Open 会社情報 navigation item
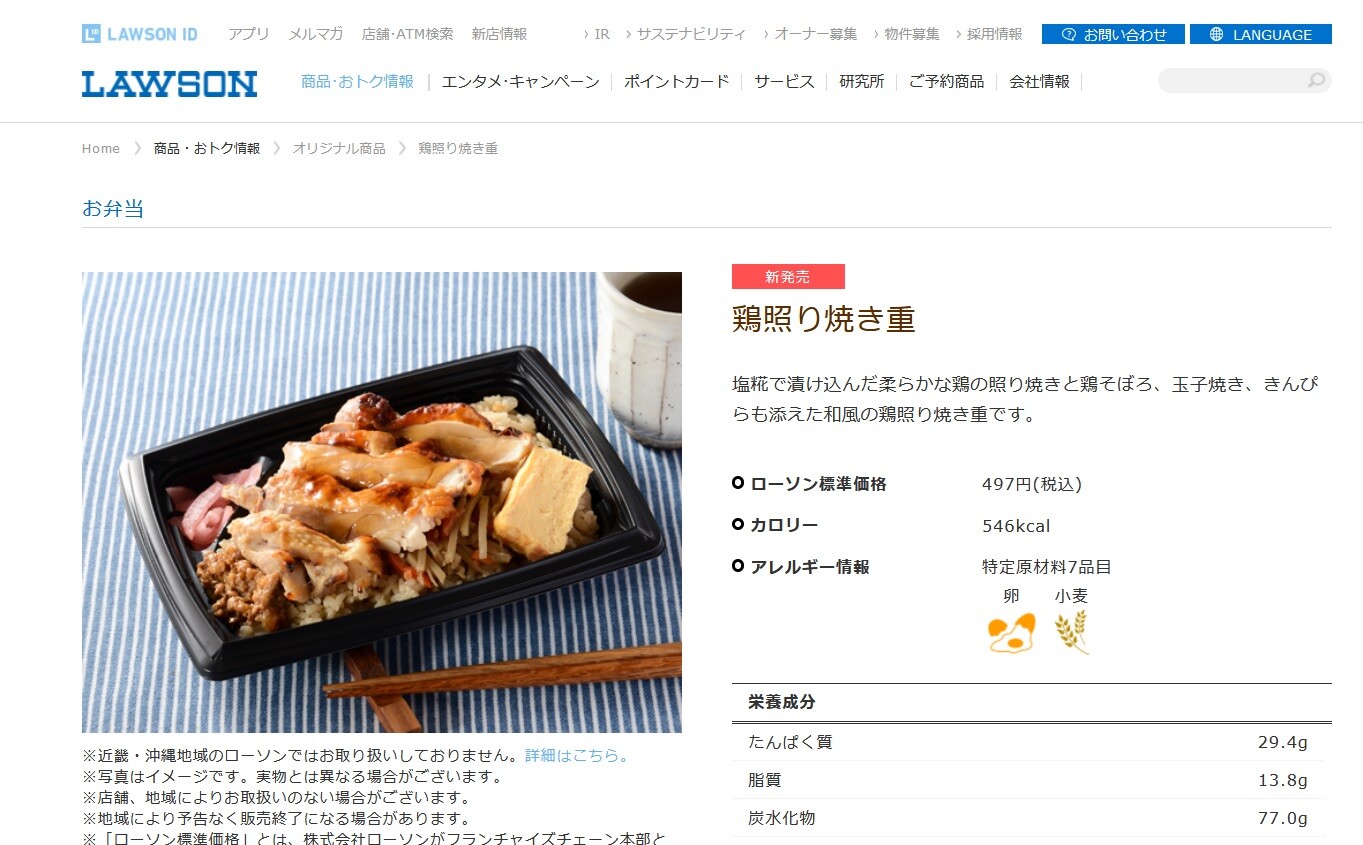 (x=1039, y=82)
